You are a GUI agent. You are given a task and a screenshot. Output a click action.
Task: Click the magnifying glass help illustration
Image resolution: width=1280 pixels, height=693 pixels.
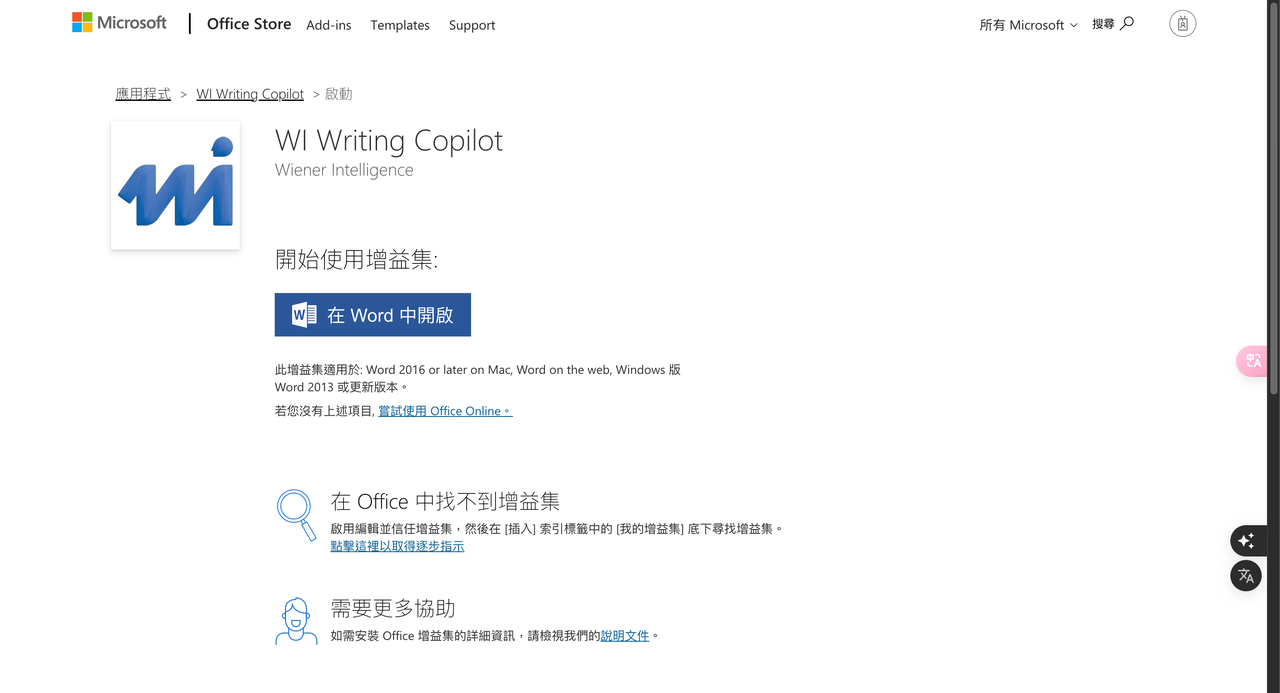click(x=296, y=514)
